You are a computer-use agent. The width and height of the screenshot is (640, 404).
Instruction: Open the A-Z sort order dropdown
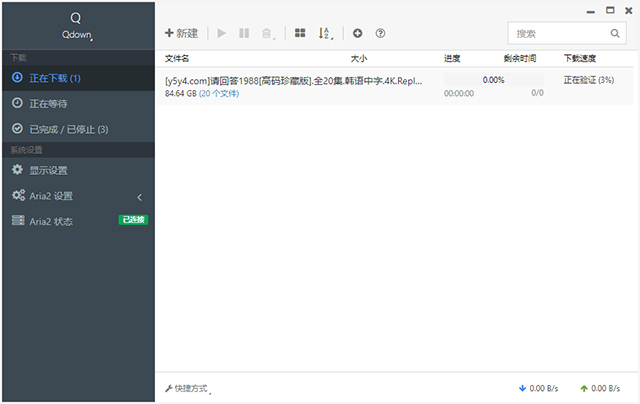325,33
